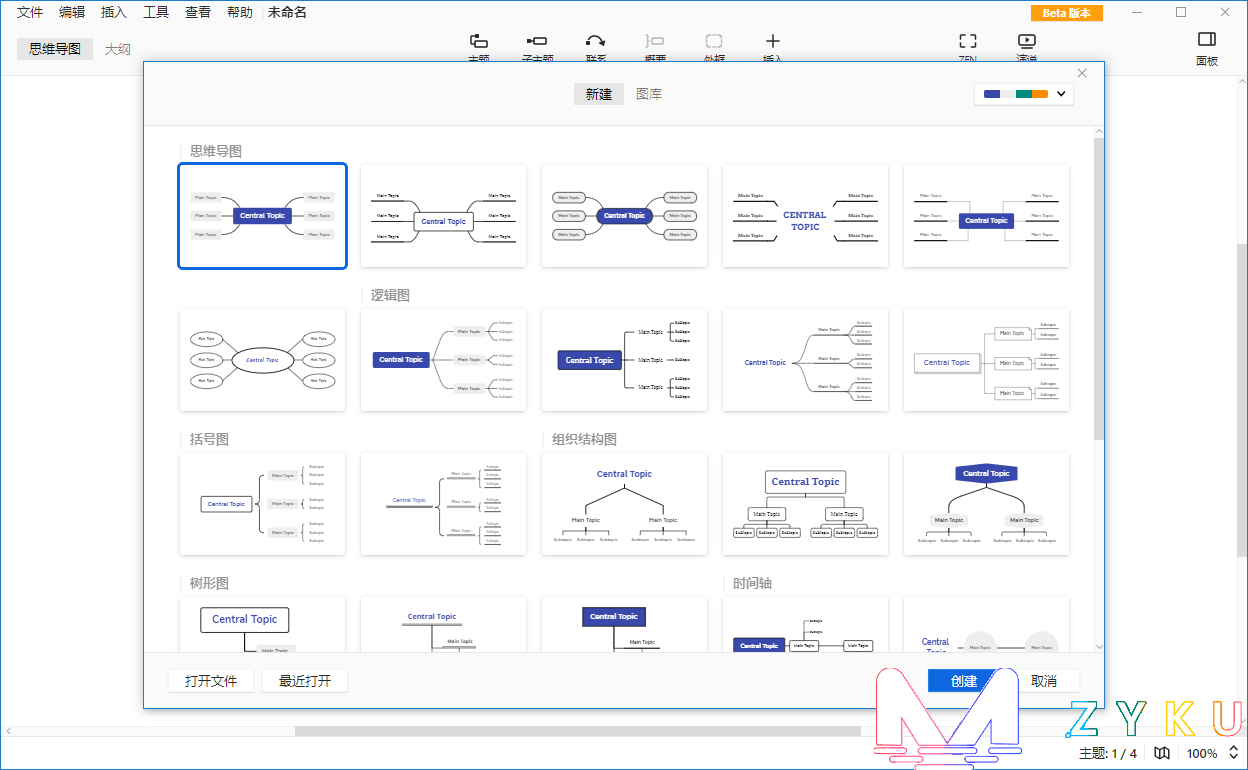
Task: Click the 组织结构图 section heading
Action: (584, 439)
